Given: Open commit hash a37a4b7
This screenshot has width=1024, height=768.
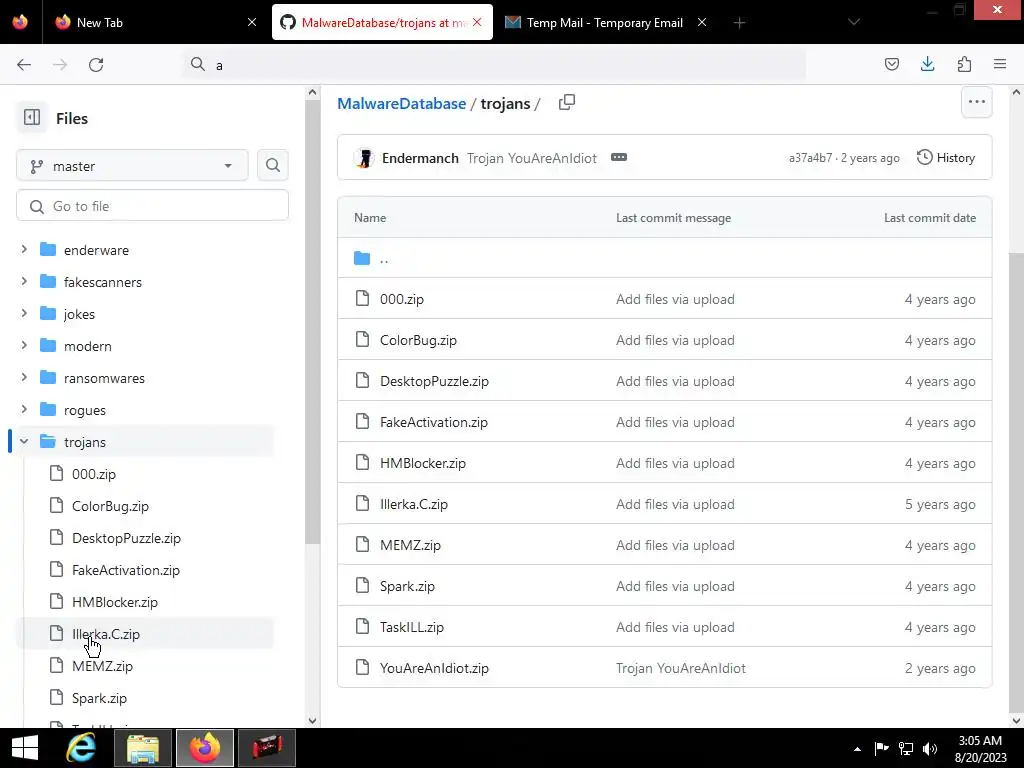Looking at the screenshot, I should tap(810, 158).
